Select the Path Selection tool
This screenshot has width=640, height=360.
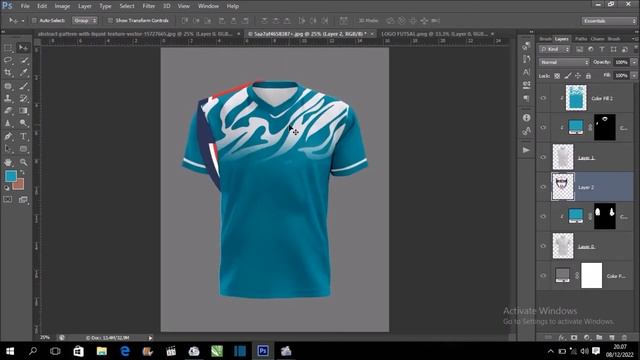[8, 149]
